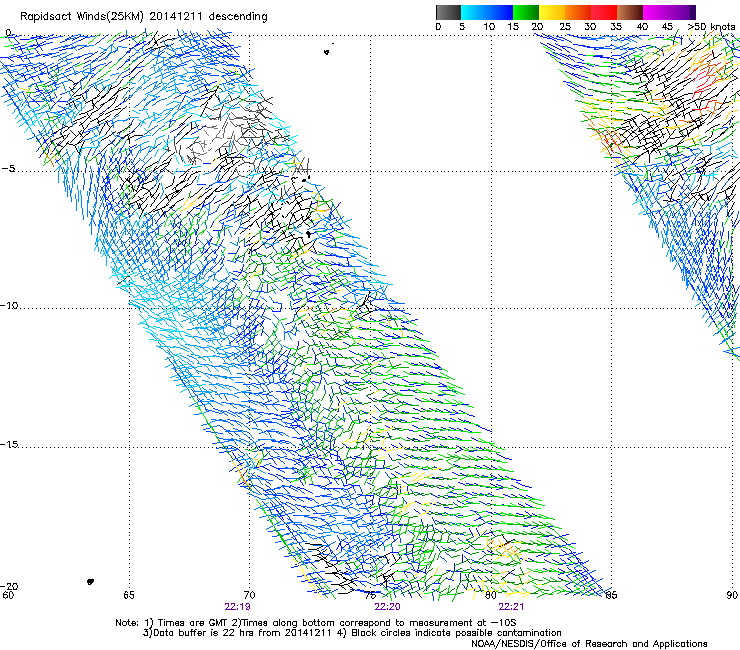Viewport: 740px width, 650px height.
Task: Click the longitude label 85
Action: click(611, 595)
